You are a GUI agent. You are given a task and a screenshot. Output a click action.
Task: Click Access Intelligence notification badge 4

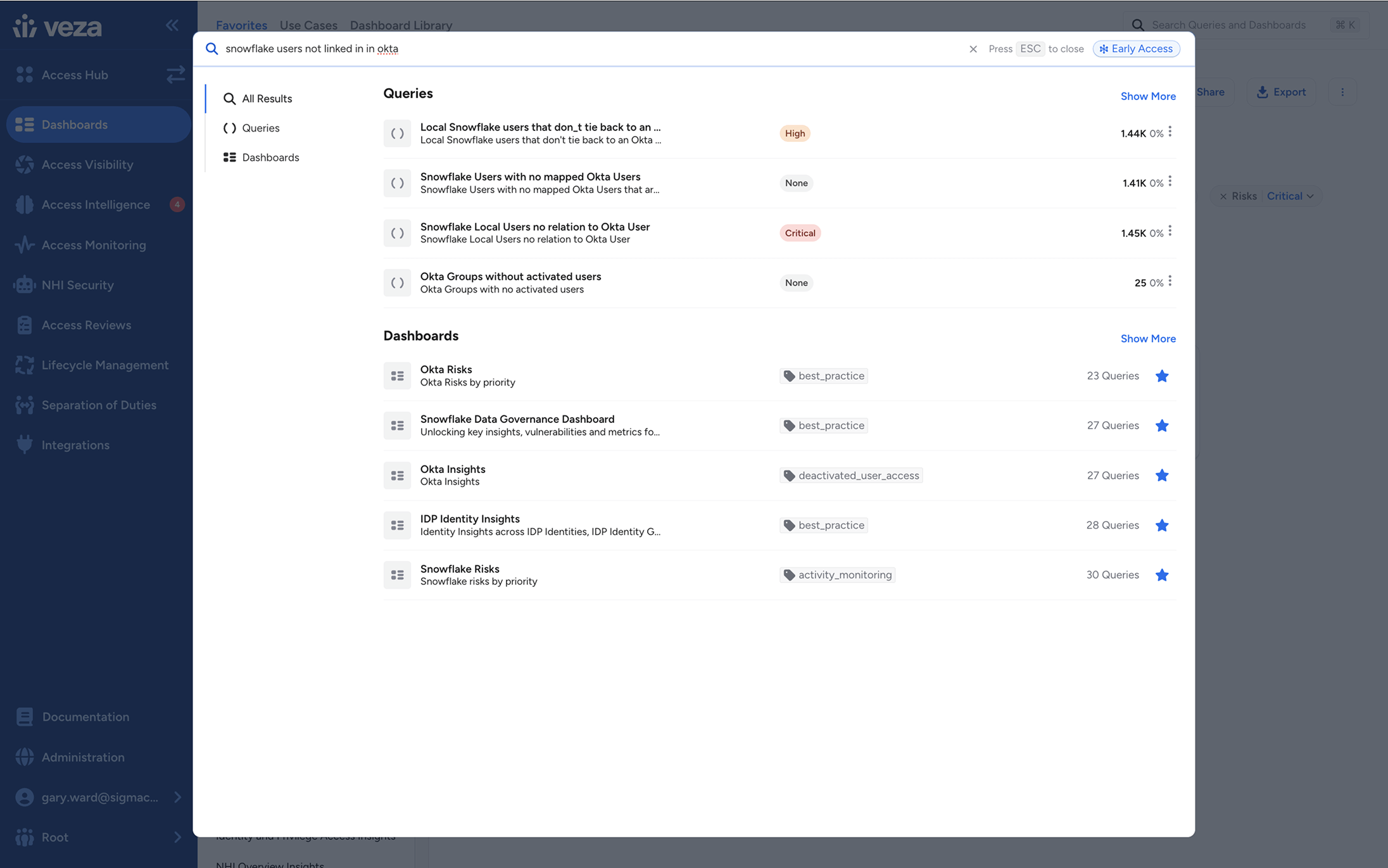pyautogui.click(x=177, y=204)
